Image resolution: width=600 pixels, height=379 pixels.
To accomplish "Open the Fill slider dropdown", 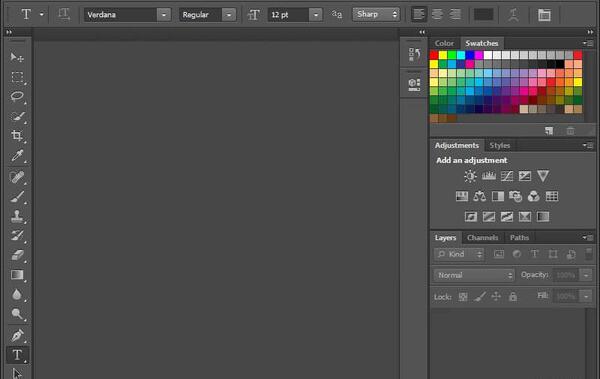I will (586, 296).
